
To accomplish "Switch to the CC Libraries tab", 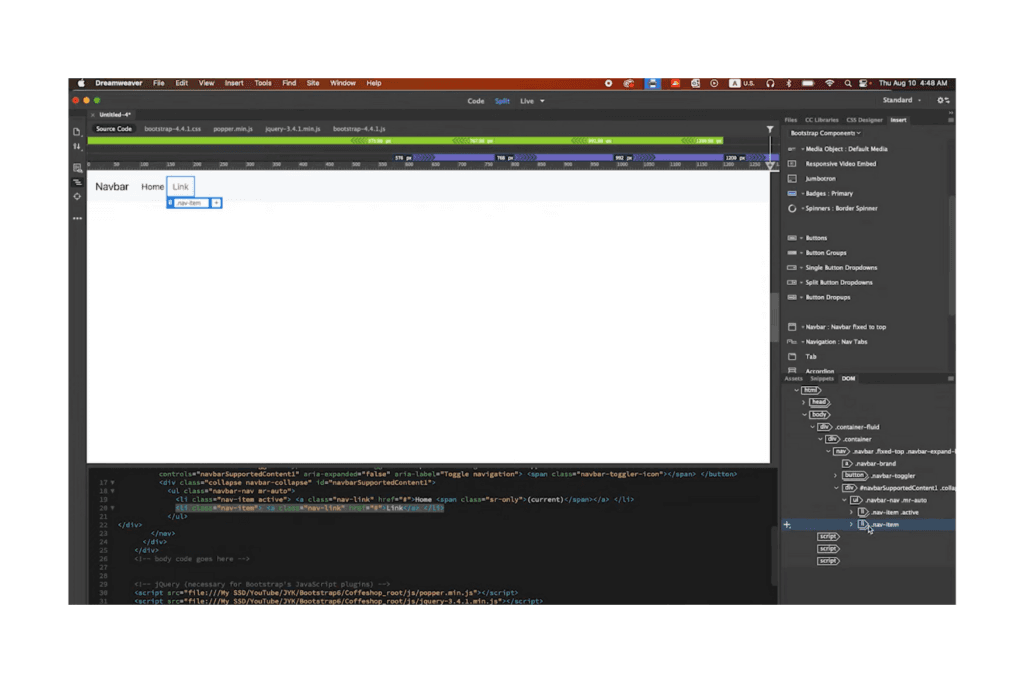I will (821, 120).
